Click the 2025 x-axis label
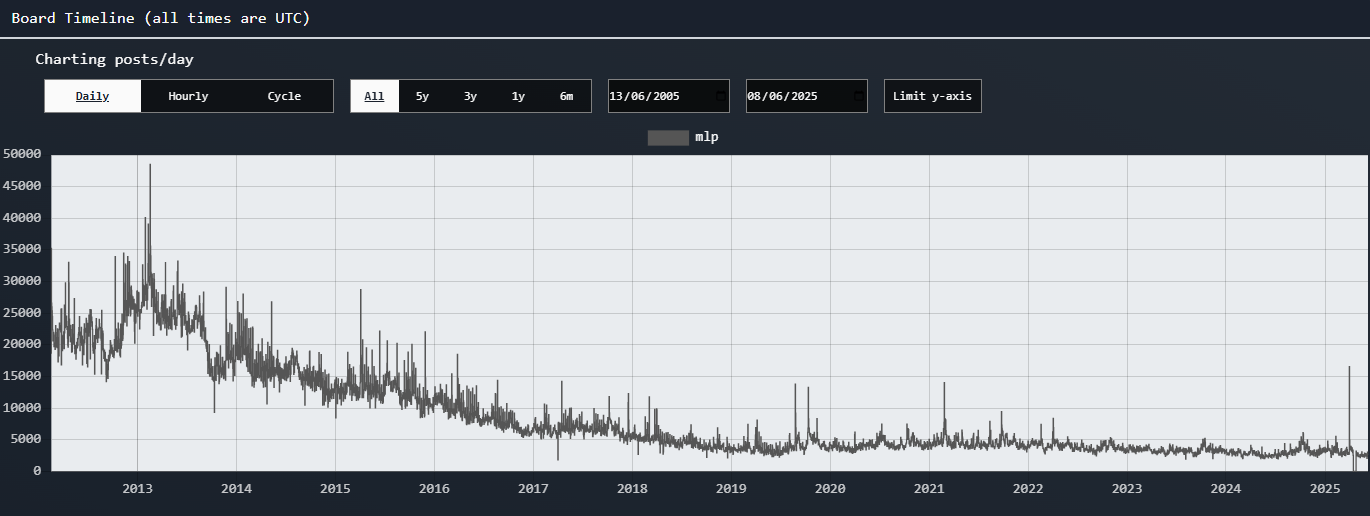The image size is (1370, 516). coord(1325,488)
